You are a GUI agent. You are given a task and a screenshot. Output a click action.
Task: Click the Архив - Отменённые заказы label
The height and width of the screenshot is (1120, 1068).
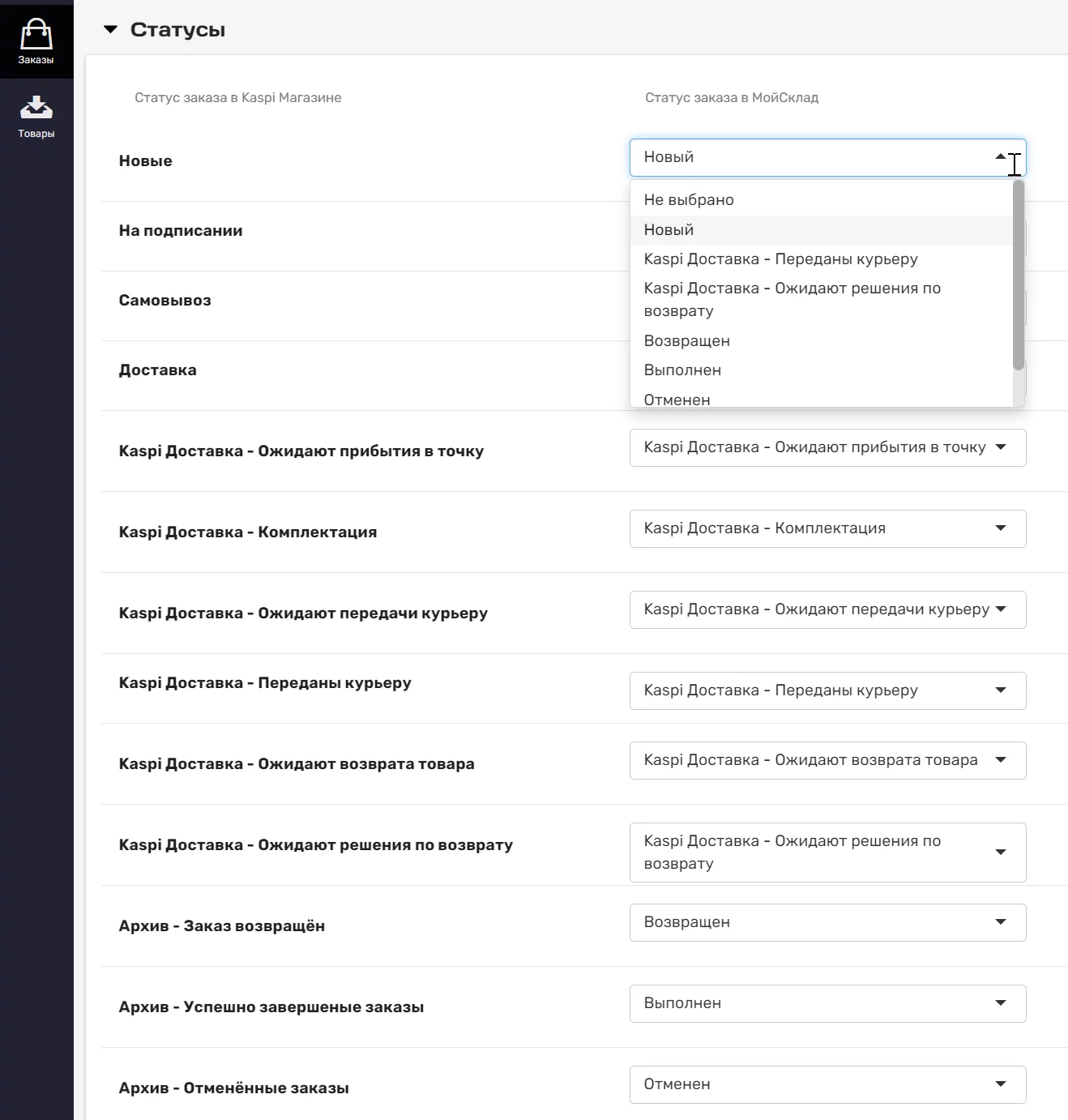click(x=234, y=1088)
